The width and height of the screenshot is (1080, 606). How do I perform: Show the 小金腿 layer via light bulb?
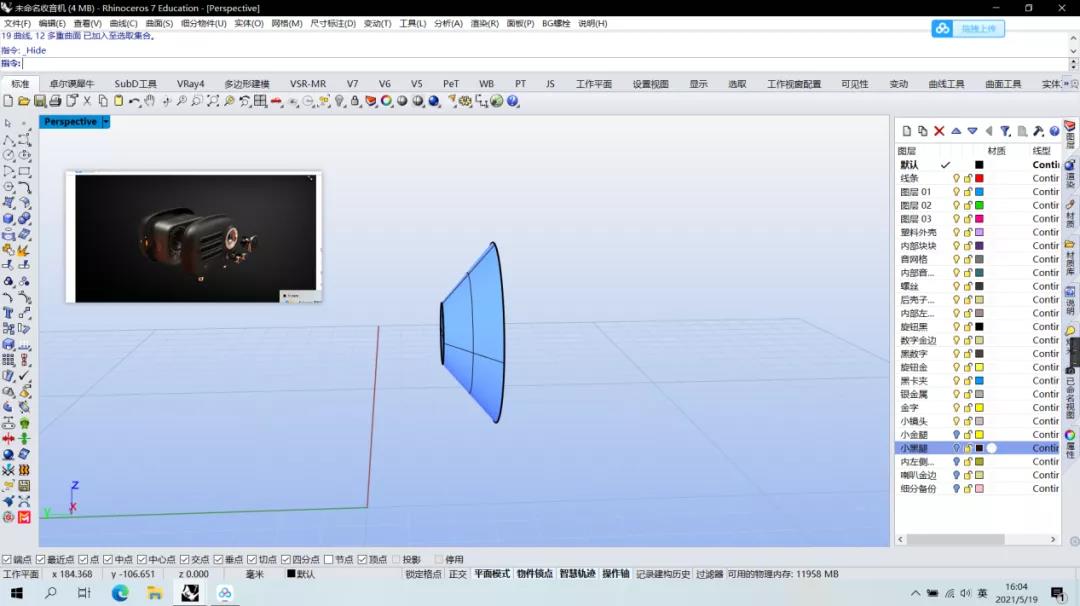coord(956,435)
